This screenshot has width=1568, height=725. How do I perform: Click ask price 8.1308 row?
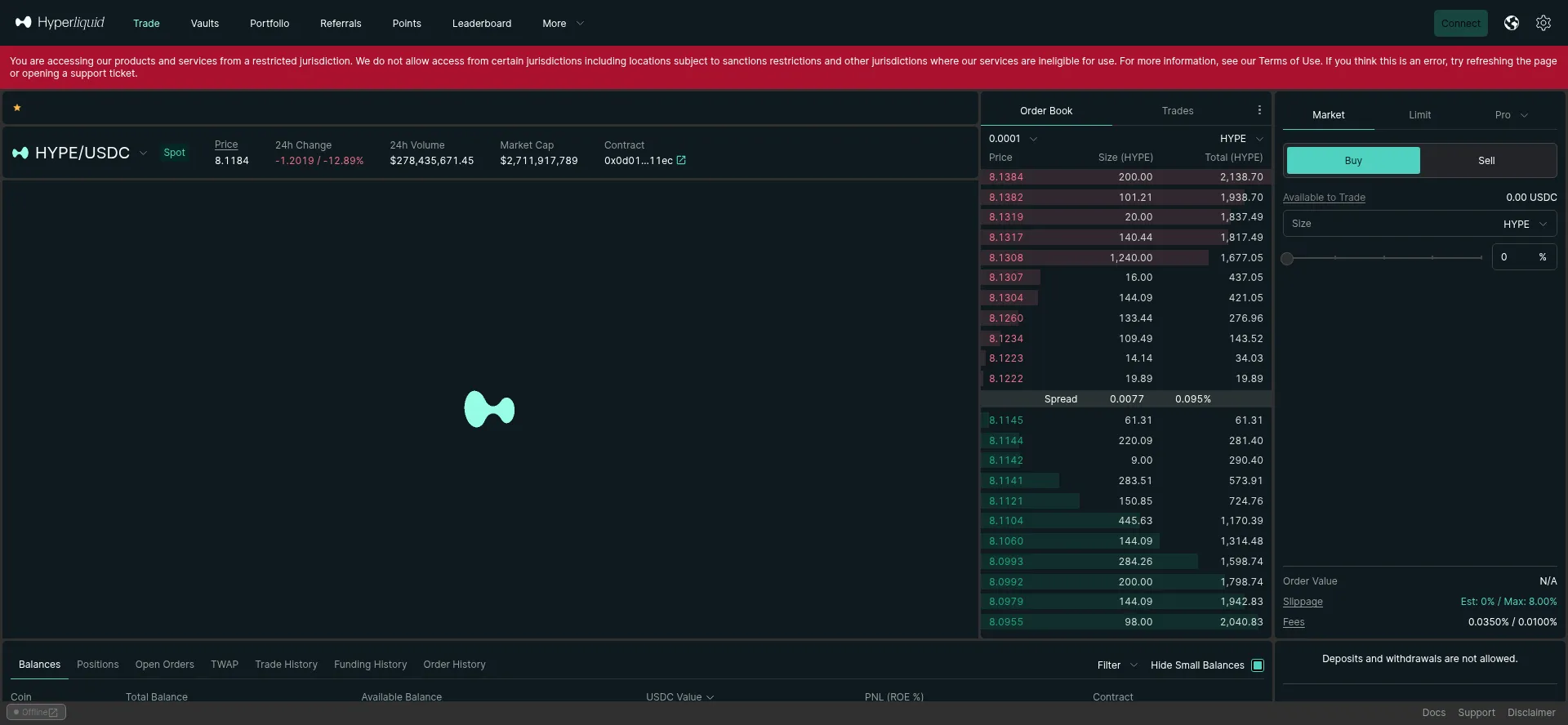(x=1125, y=258)
